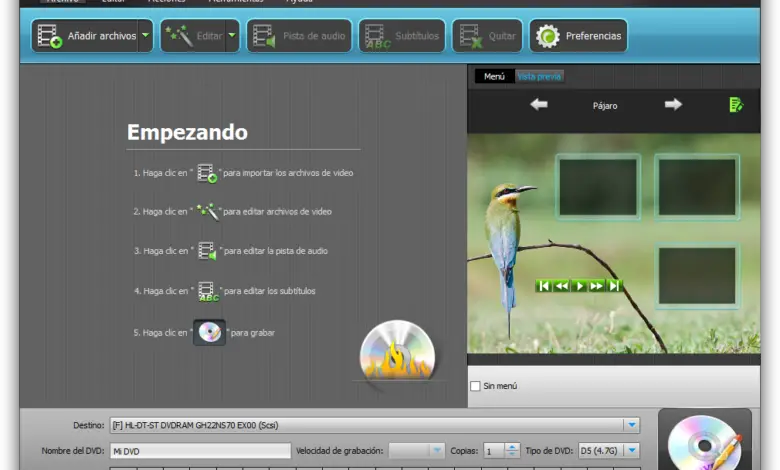Select the top-left menu thumbnail placeholder
Viewport: 780px width, 470px height.
click(x=598, y=187)
